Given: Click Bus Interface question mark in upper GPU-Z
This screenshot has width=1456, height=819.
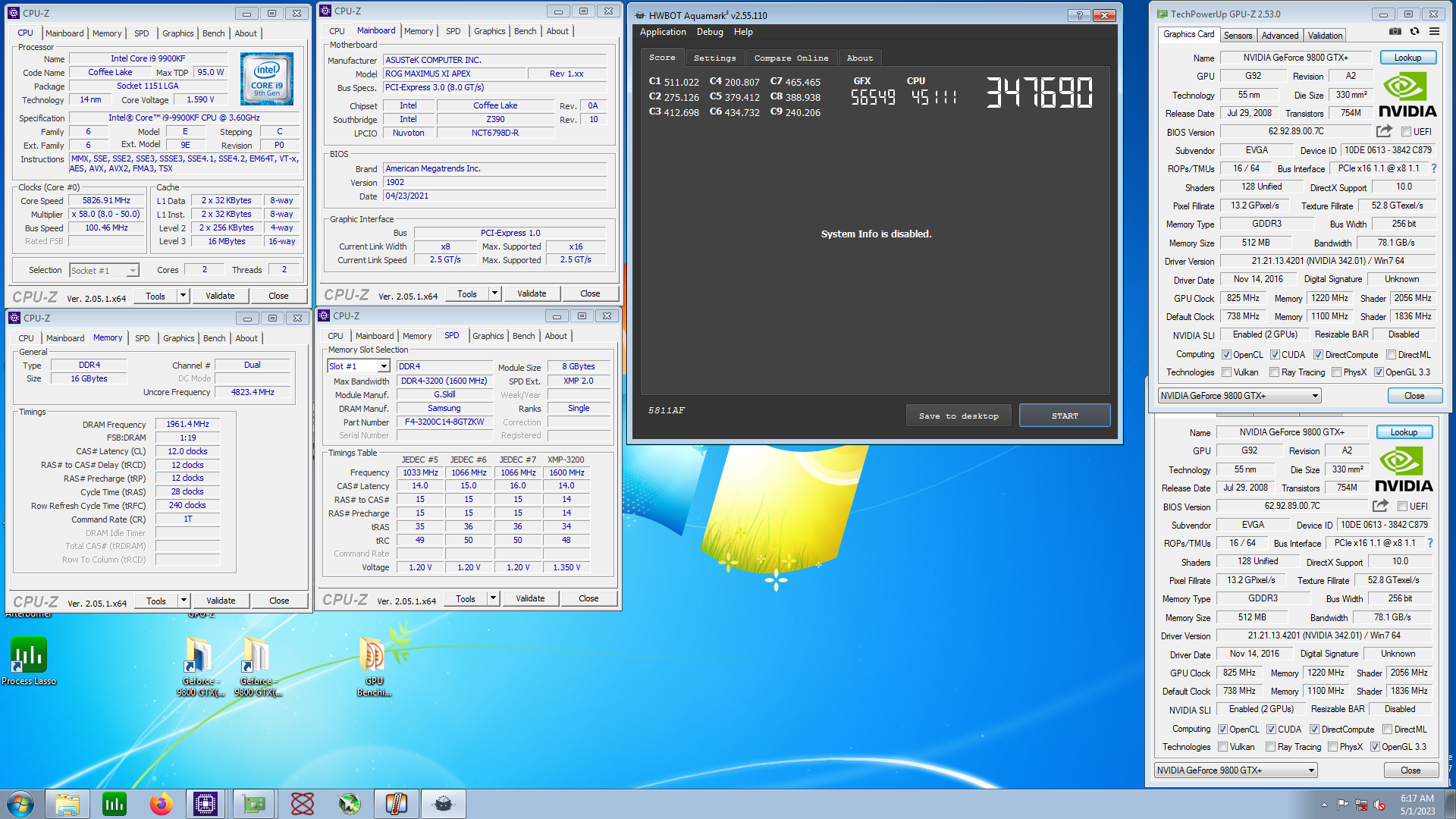Looking at the screenshot, I should pos(1433,168).
